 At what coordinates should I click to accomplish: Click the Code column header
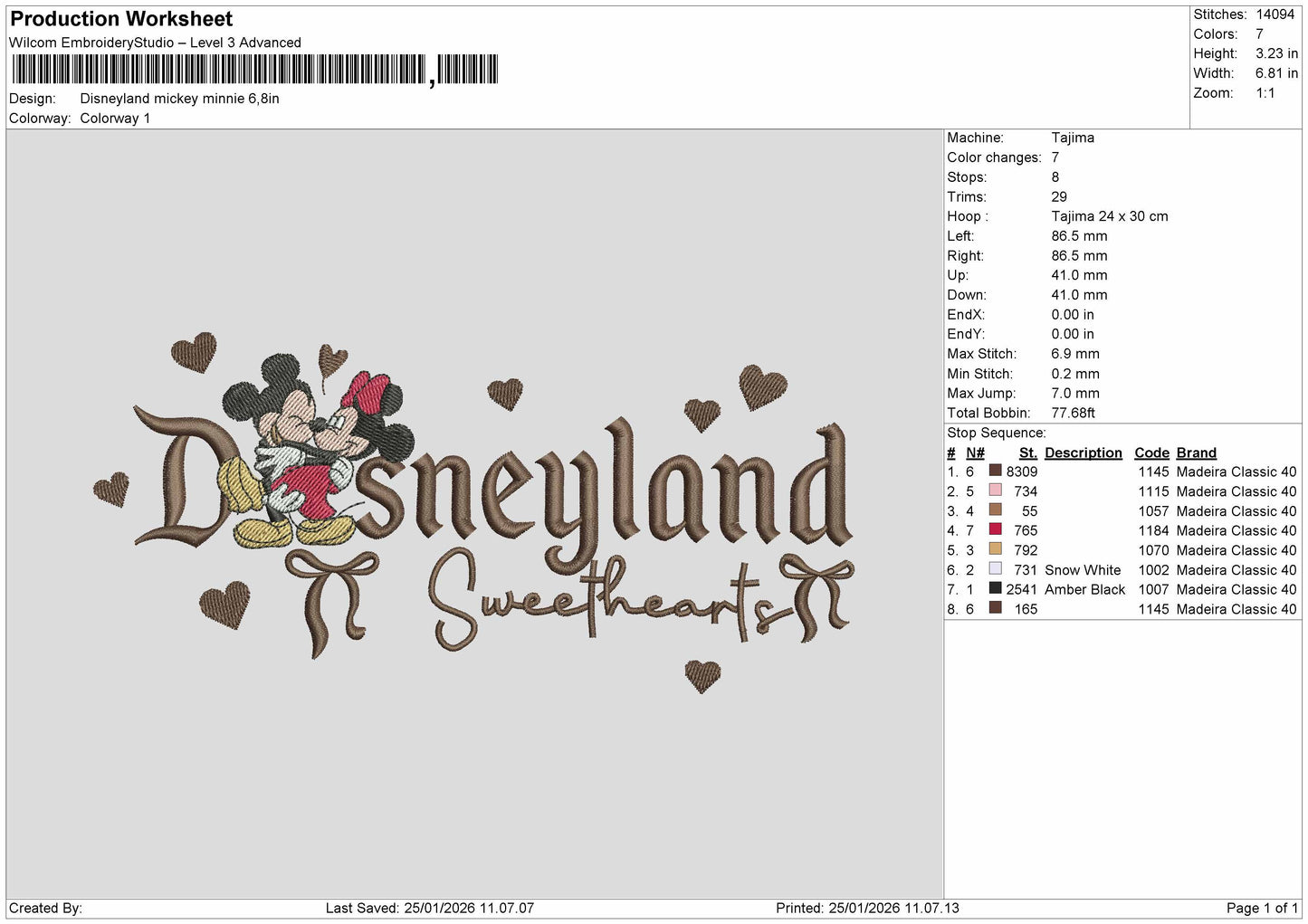tap(1152, 452)
